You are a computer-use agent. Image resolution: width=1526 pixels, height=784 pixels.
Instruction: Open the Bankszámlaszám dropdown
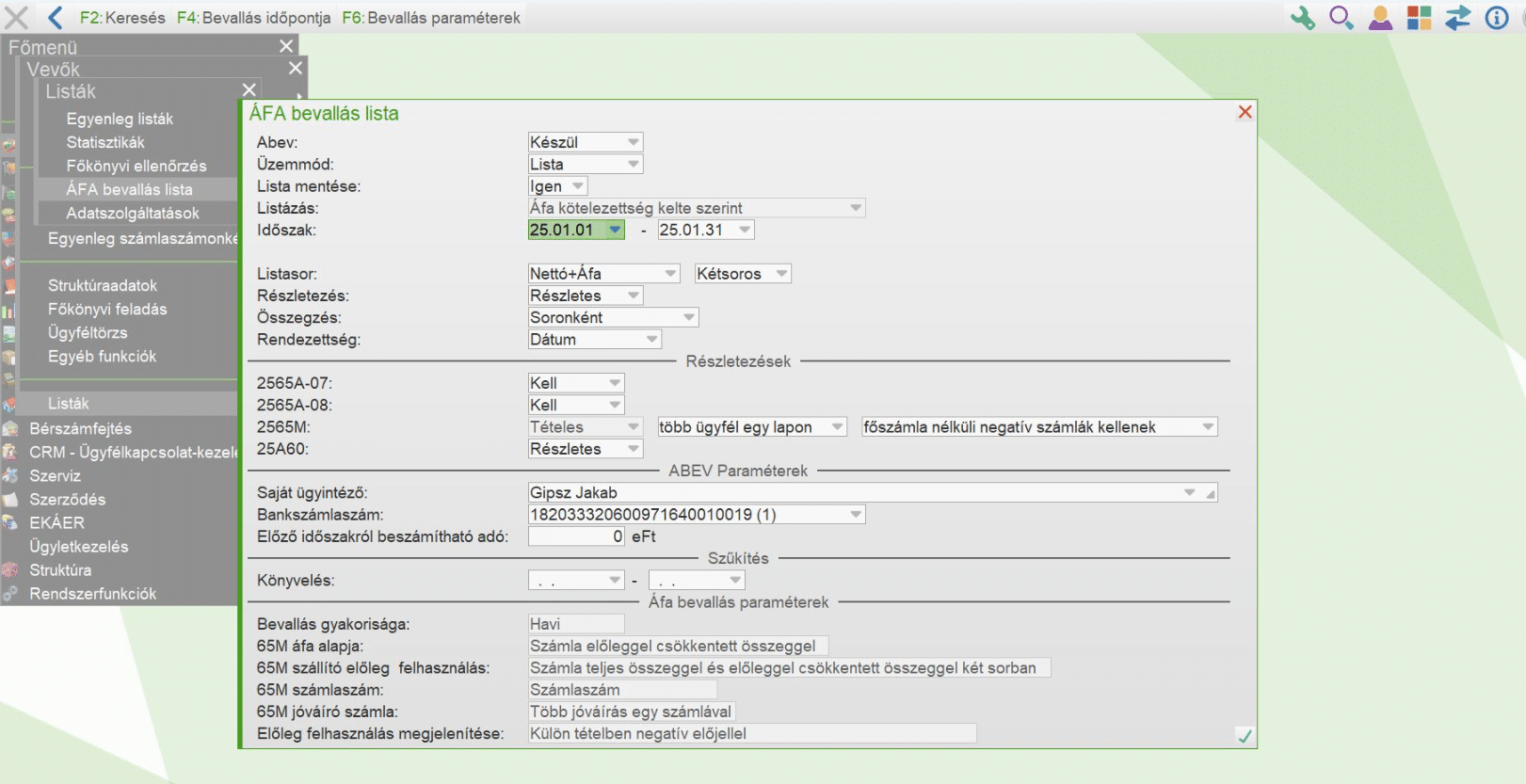pos(855,515)
